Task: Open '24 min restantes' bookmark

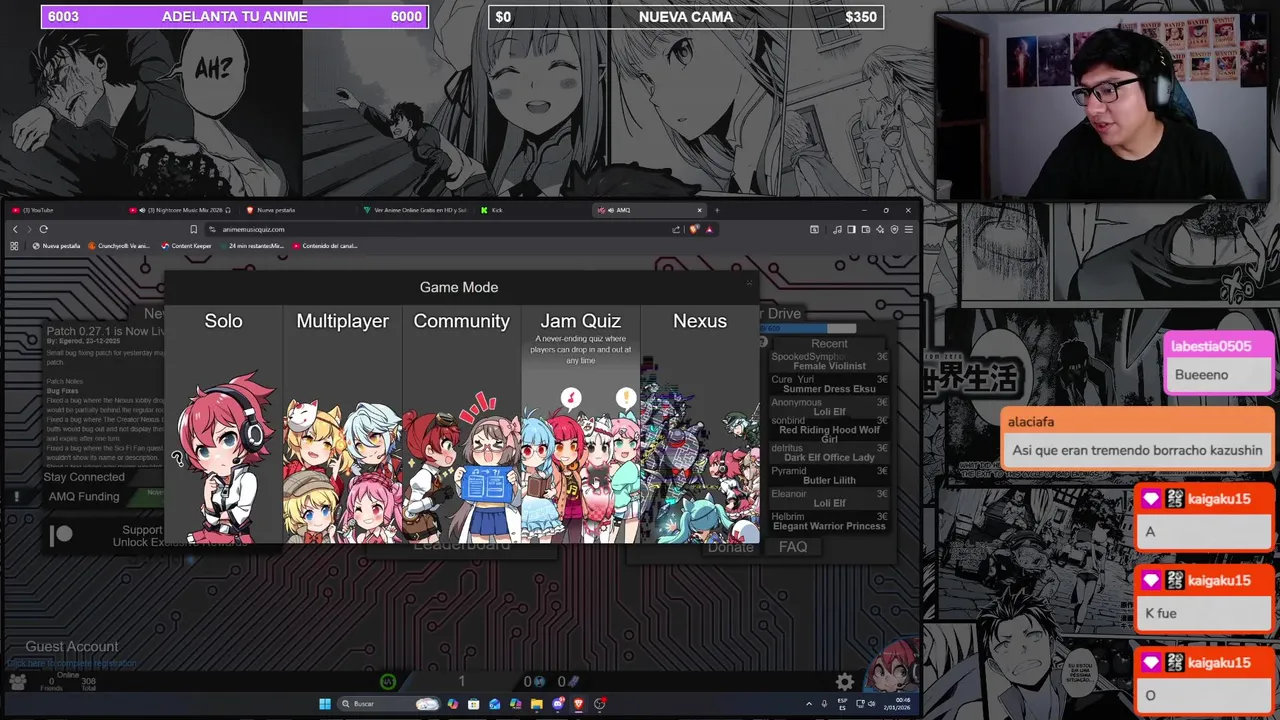Action: pos(251,246)
